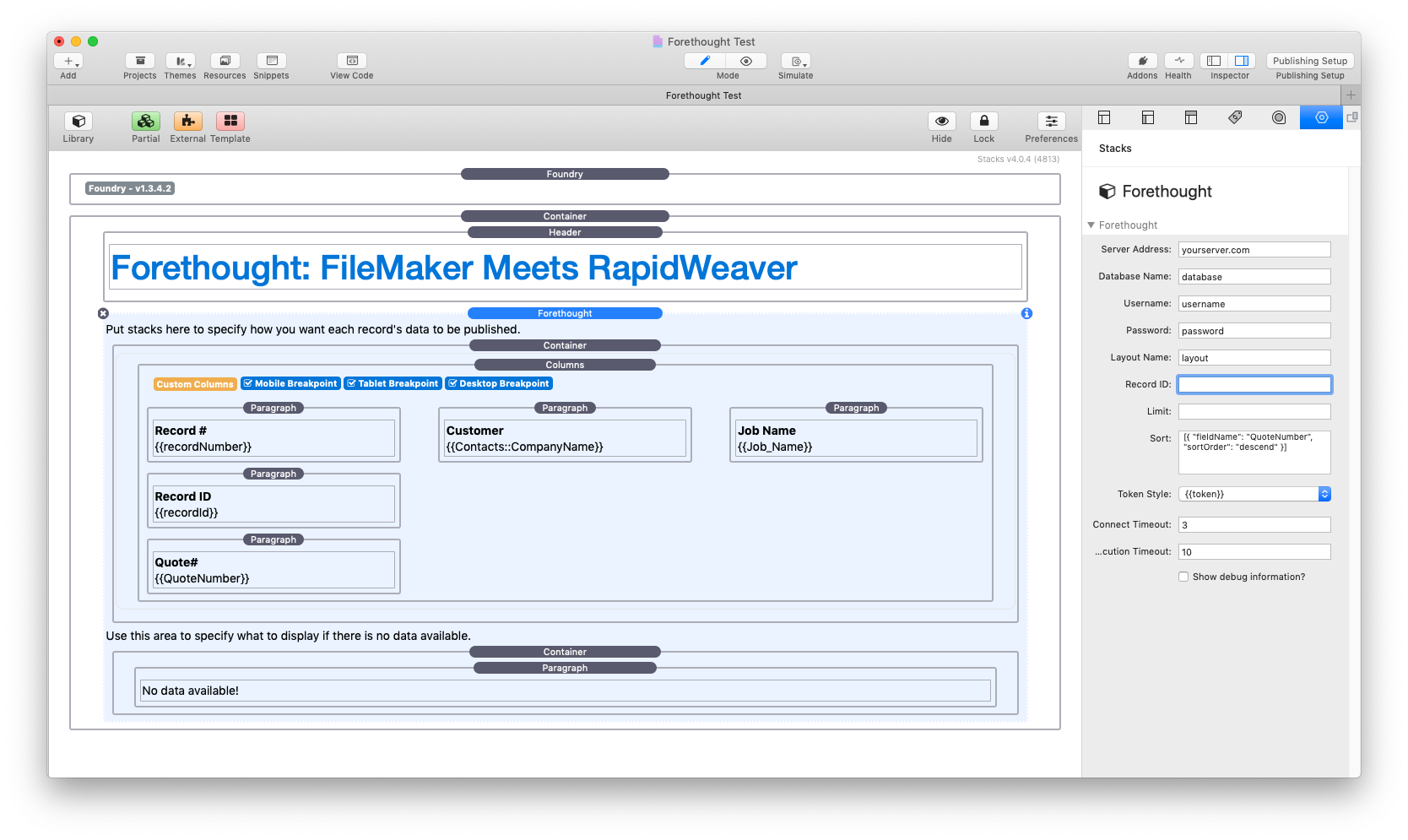Toggle Hide for the selected stack
The image size is (1408, 840).
pyautogui.click(x=942, y=121)
